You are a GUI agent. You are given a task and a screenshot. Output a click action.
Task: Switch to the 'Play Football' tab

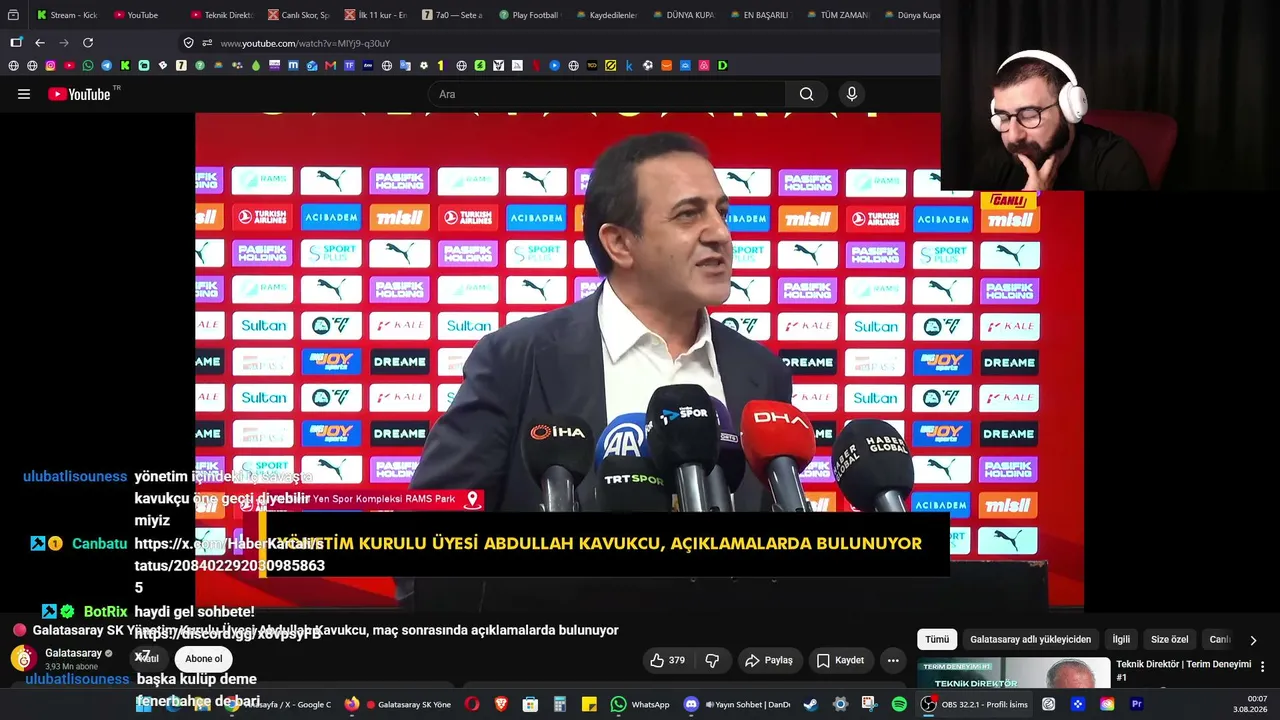tap(529, 15)
